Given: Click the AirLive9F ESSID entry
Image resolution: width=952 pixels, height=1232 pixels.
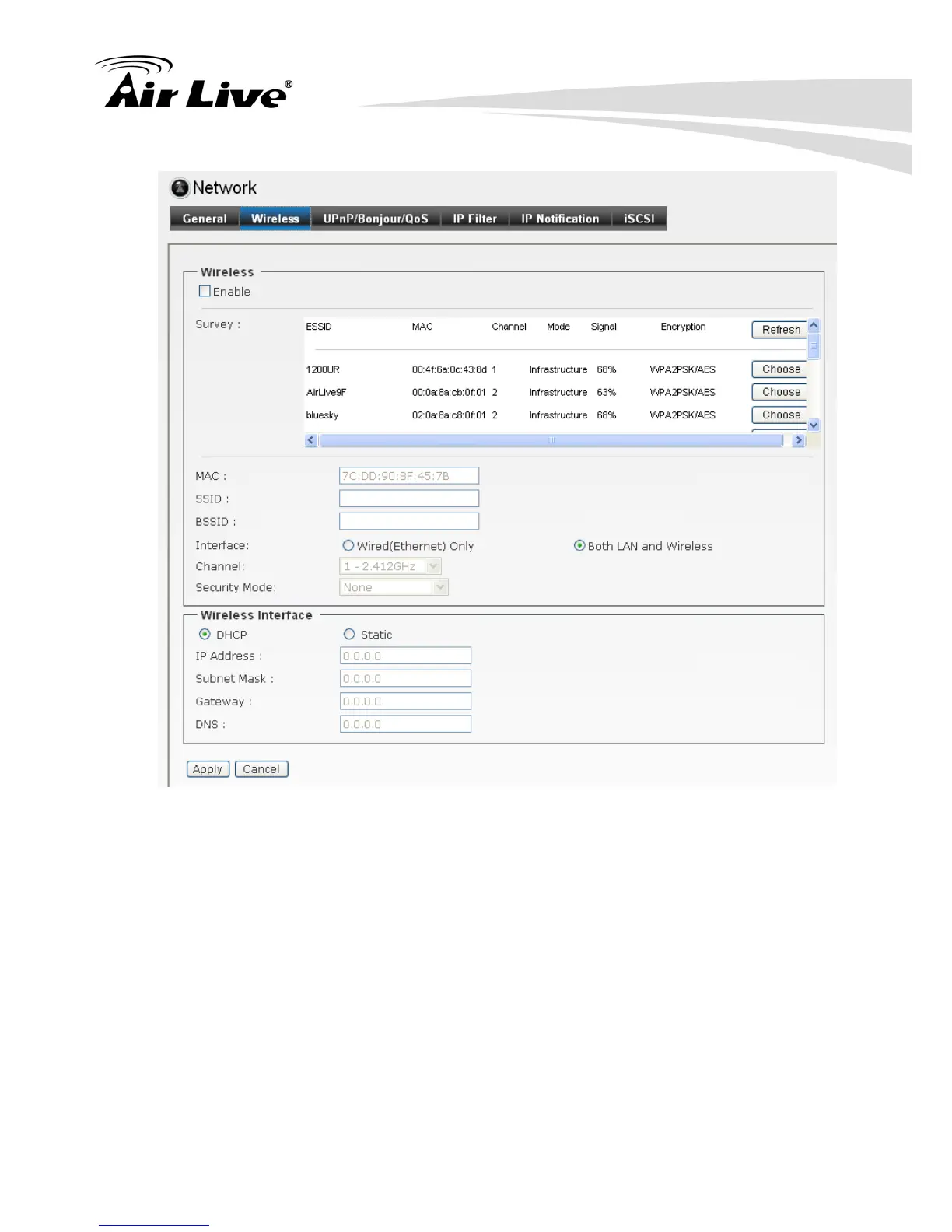Looking at the screenshot, I should pos(327,392).
